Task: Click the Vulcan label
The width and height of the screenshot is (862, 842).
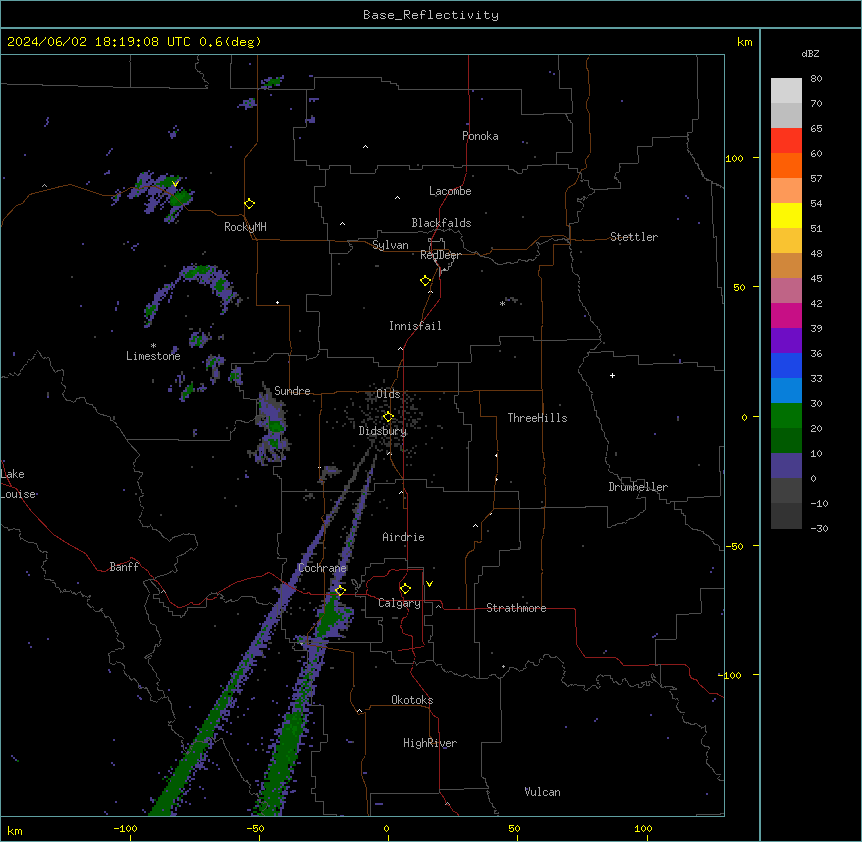Action: click(x=542, y=792)
